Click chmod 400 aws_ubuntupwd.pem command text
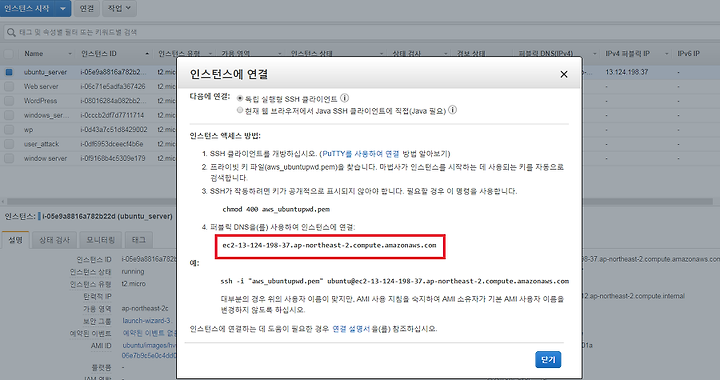720x380 pixels. click(x=276, y=209)
